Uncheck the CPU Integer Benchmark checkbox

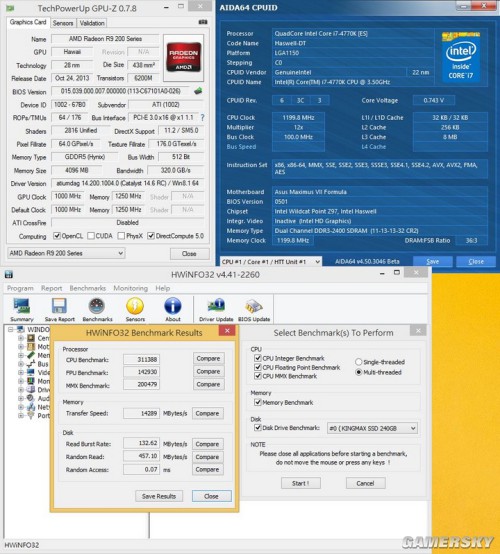click(x=258, y=358)
